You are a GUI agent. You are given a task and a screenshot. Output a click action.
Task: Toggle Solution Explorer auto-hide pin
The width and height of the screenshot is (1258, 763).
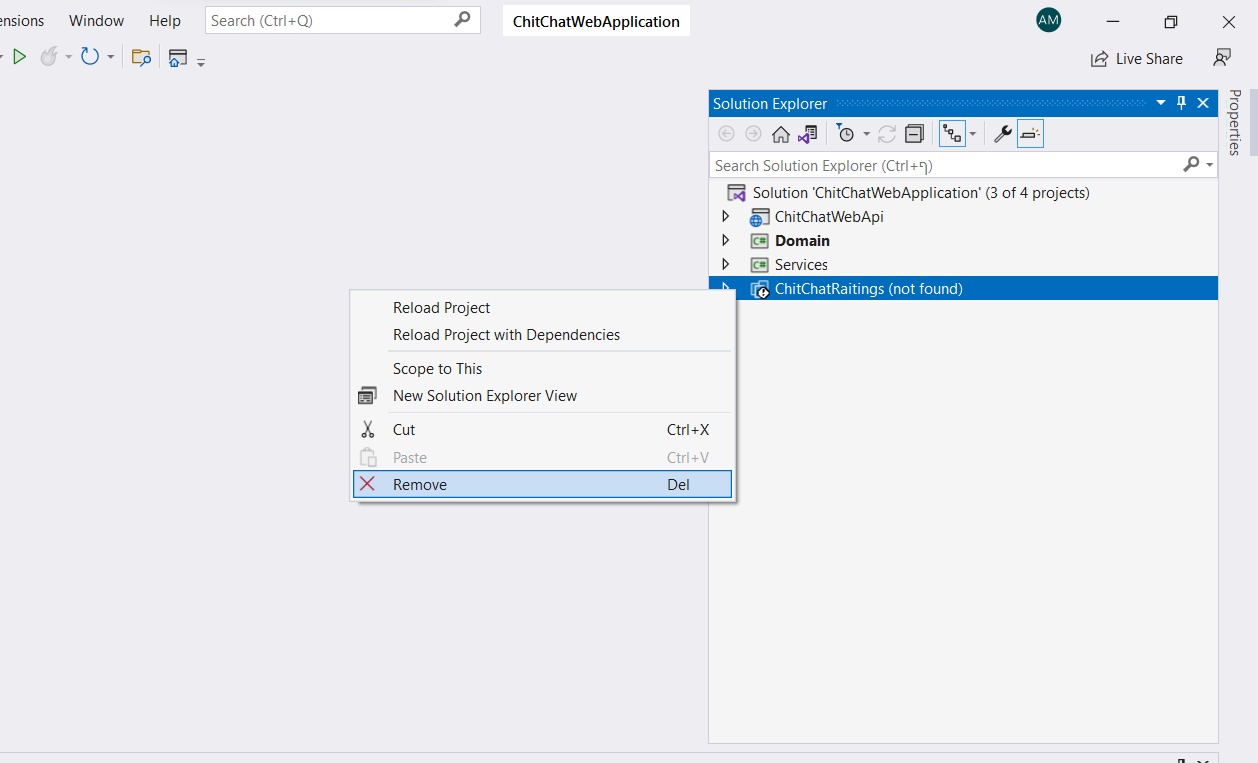(1182, 103)
